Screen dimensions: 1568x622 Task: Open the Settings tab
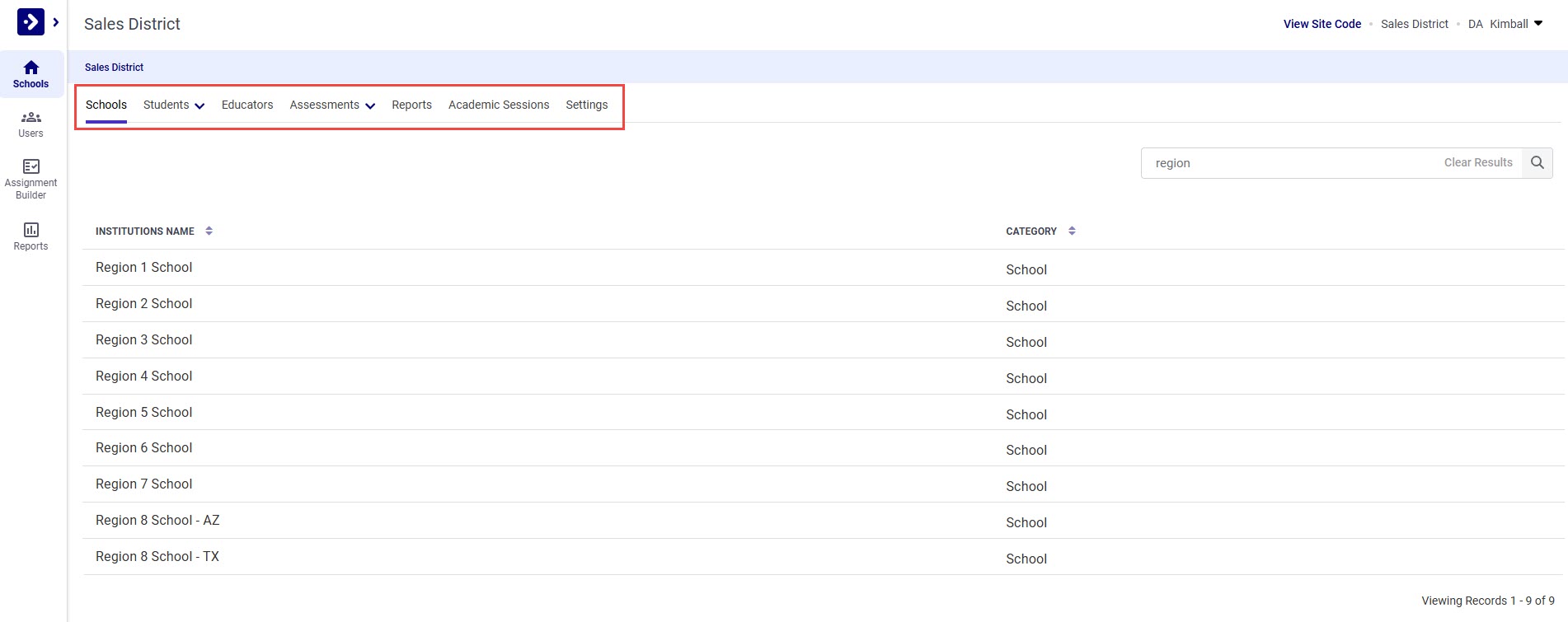tap(586, 105)
